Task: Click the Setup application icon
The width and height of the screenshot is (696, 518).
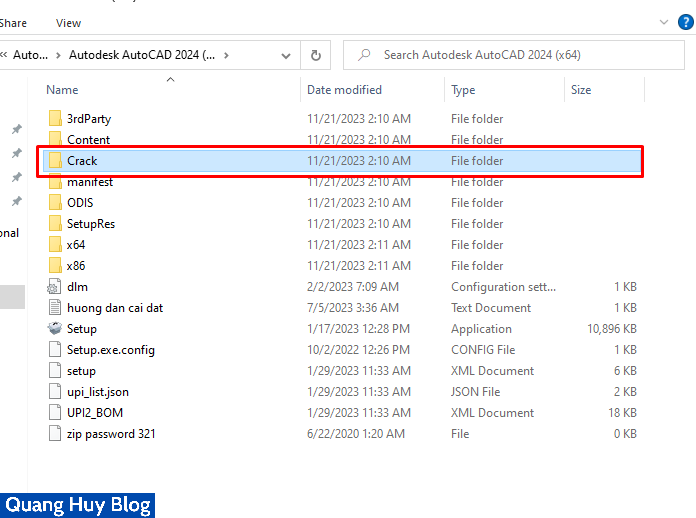Action: point(55,329)
